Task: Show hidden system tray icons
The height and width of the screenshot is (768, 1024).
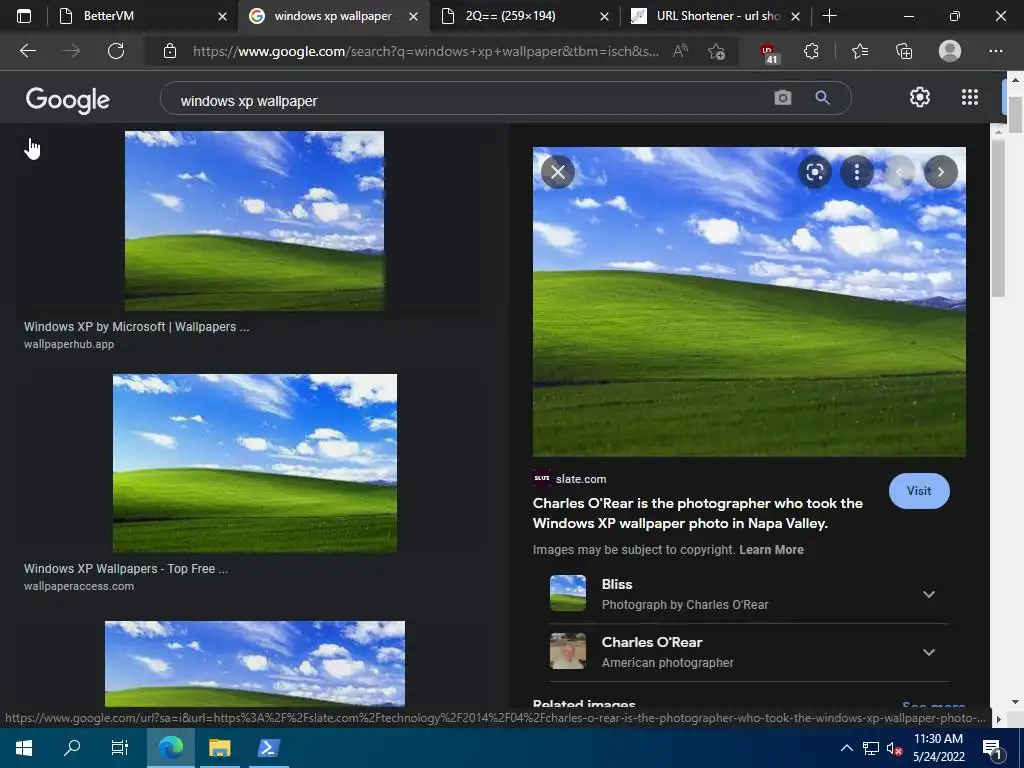Action: (x=846, y=748)
